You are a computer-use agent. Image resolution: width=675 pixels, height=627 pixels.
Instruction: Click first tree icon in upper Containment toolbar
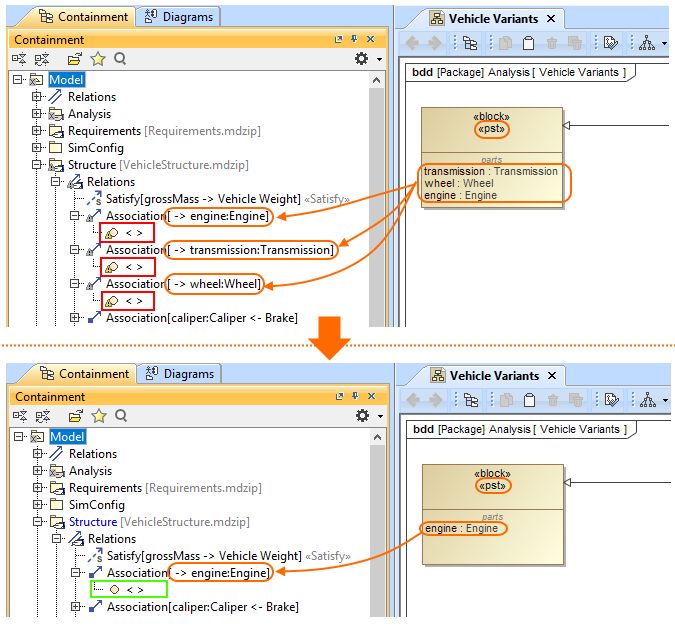[19, 59]
